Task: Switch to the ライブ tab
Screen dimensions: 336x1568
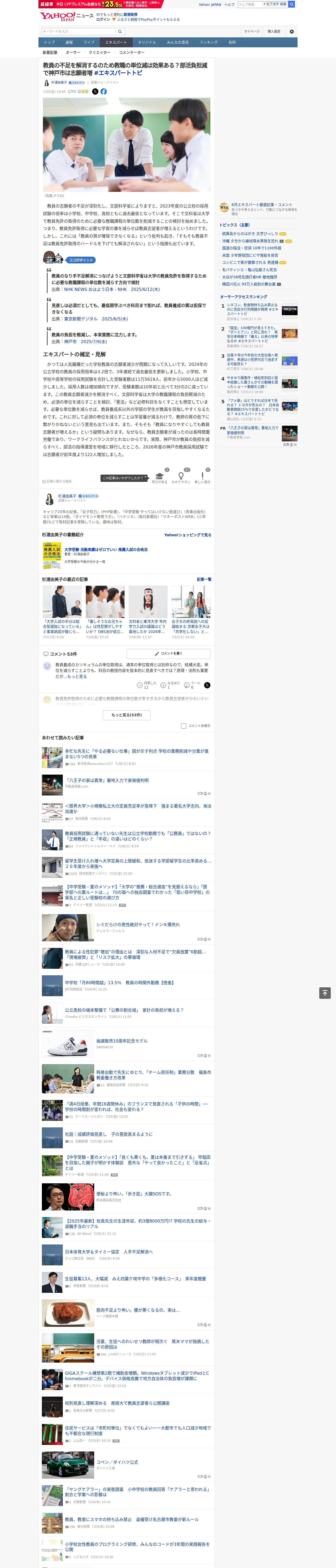Action: point(89,43)
